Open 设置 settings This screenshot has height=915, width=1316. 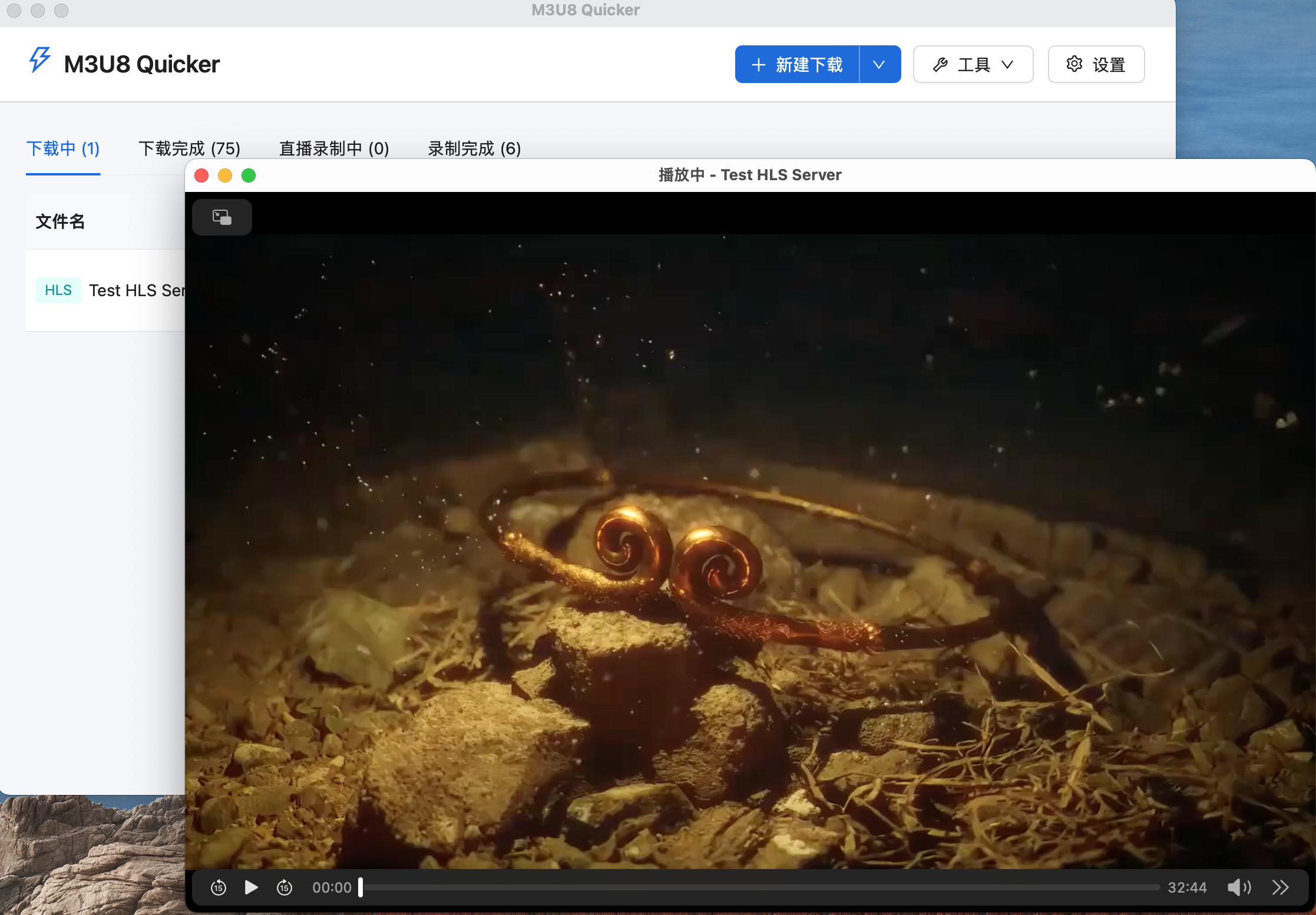[x=1096, y=64]
